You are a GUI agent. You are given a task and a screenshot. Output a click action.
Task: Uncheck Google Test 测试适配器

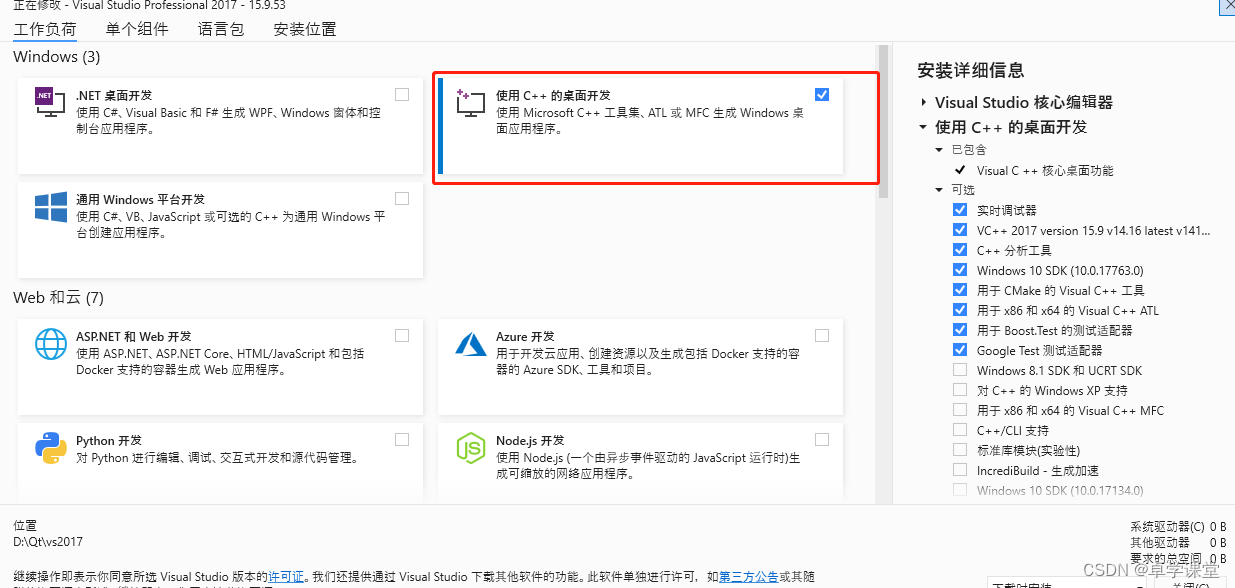[960, 350]
